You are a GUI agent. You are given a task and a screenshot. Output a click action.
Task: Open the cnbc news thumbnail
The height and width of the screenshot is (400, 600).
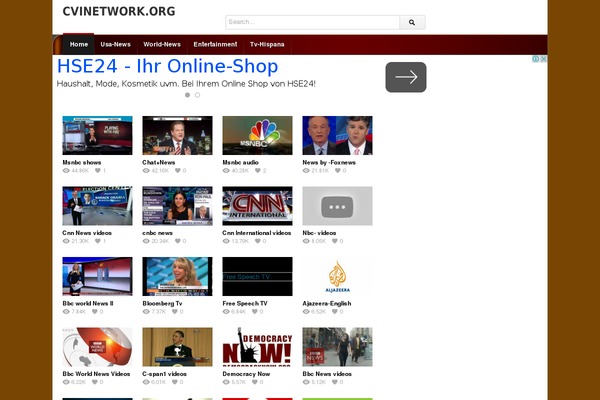click(178, 206)
